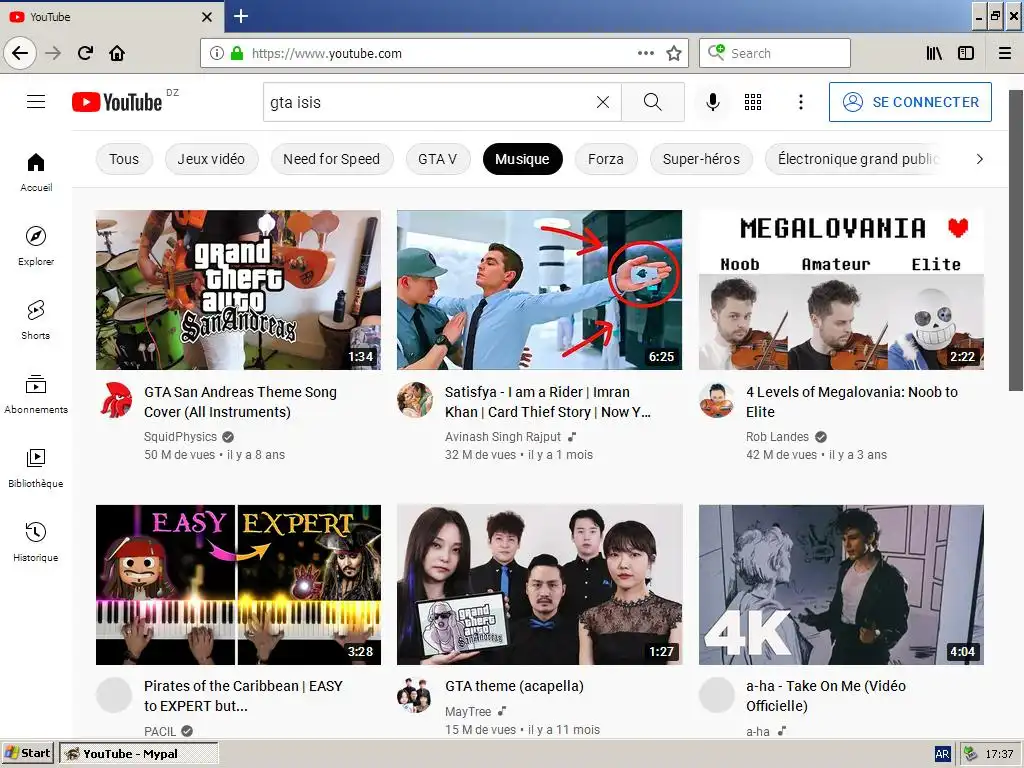The width and height of the screenshot is (1024, 768).
Task: Select the Jeux vidéo filter chip
Action: click(211, 159)
